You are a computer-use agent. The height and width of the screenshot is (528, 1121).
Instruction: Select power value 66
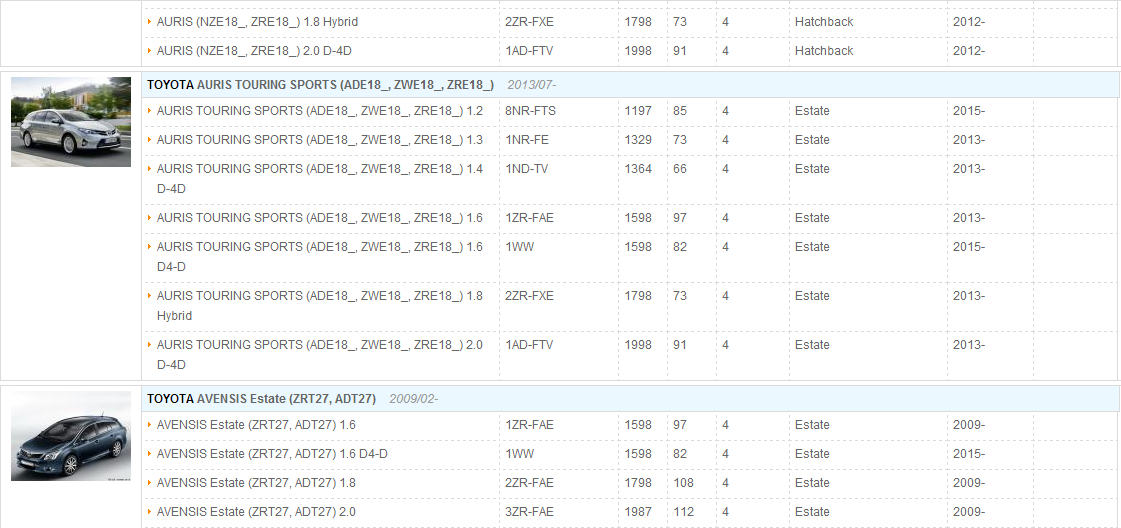click(680, 169)
